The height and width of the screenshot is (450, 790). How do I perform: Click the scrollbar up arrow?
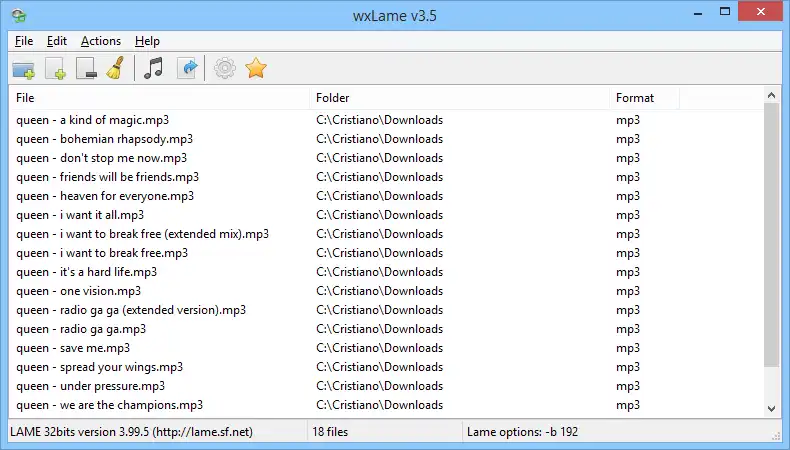click(771, 95)
